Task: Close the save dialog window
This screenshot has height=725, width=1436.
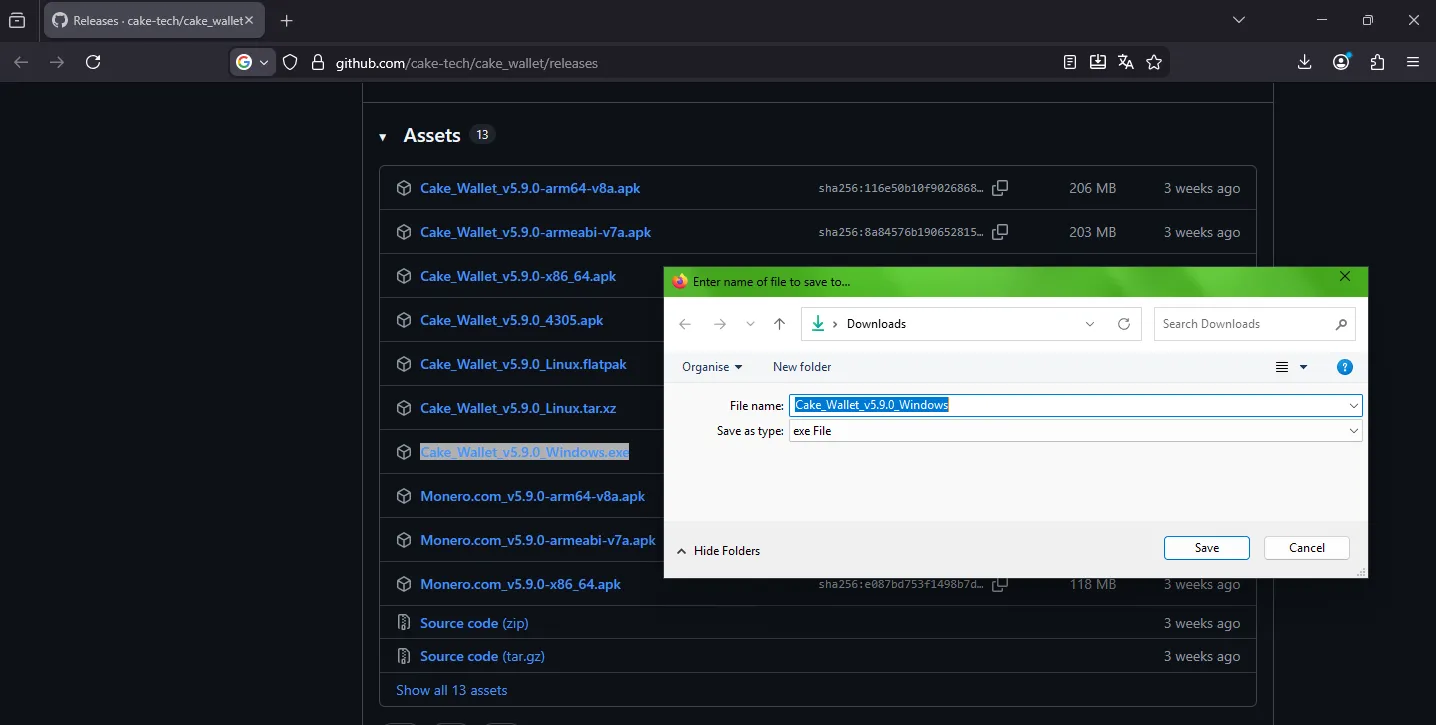Action: click(1345, 277)
